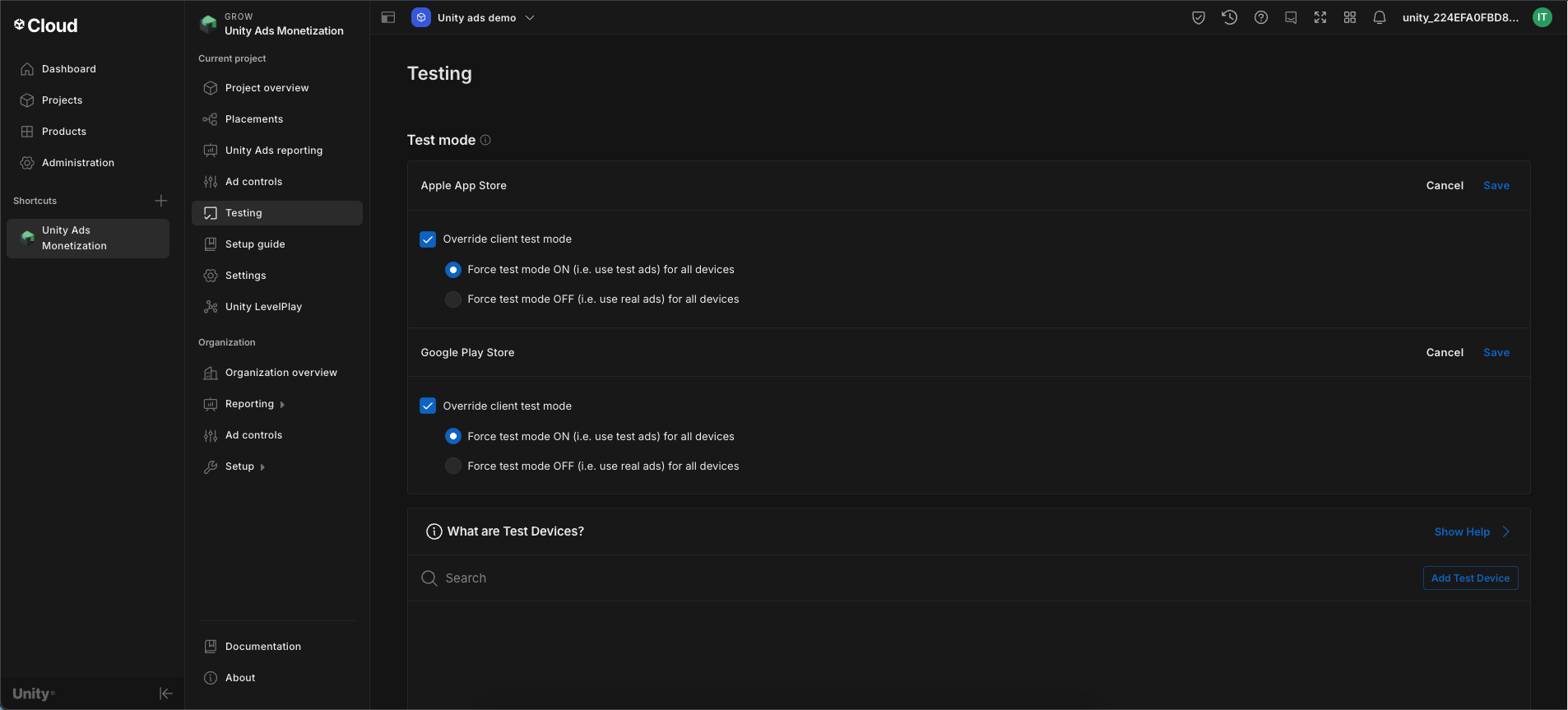Open the Placements page
Image resolution: width=1568 pixels, height=710 pixels.
pos(277,119)
